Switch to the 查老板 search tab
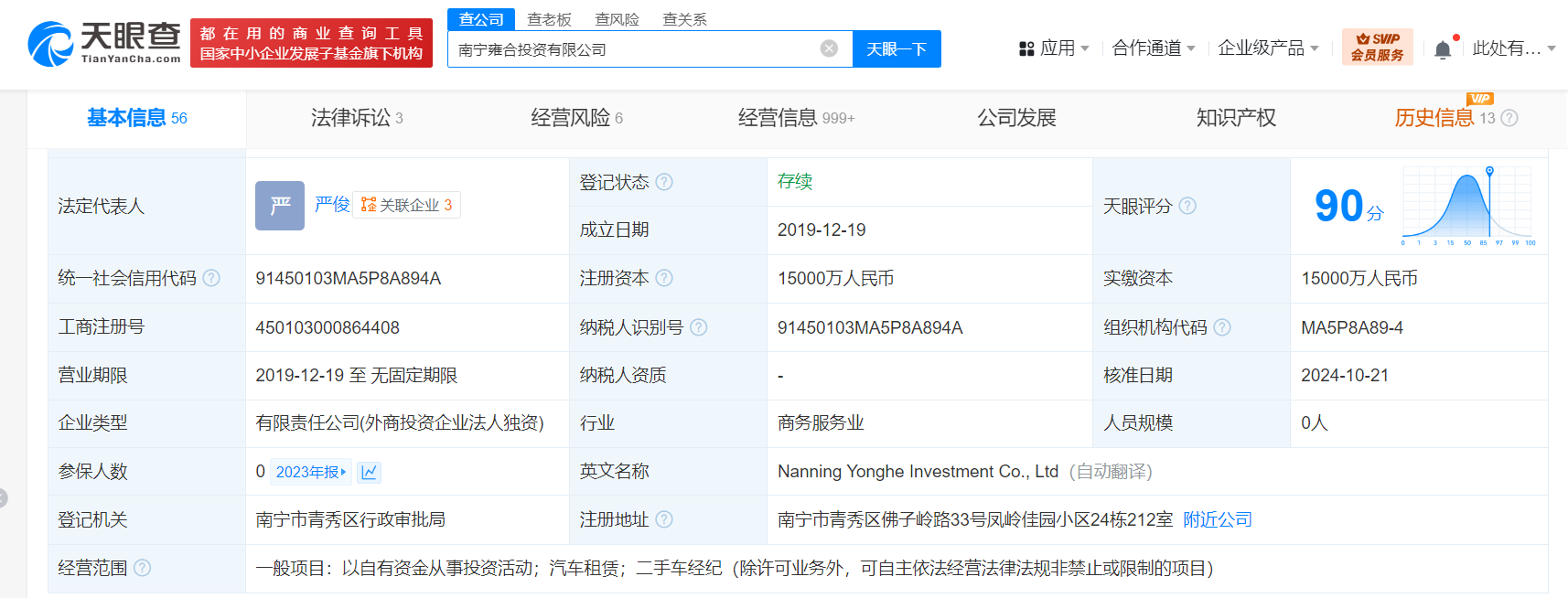This screenshot has height=598, width=1568. 549,19
